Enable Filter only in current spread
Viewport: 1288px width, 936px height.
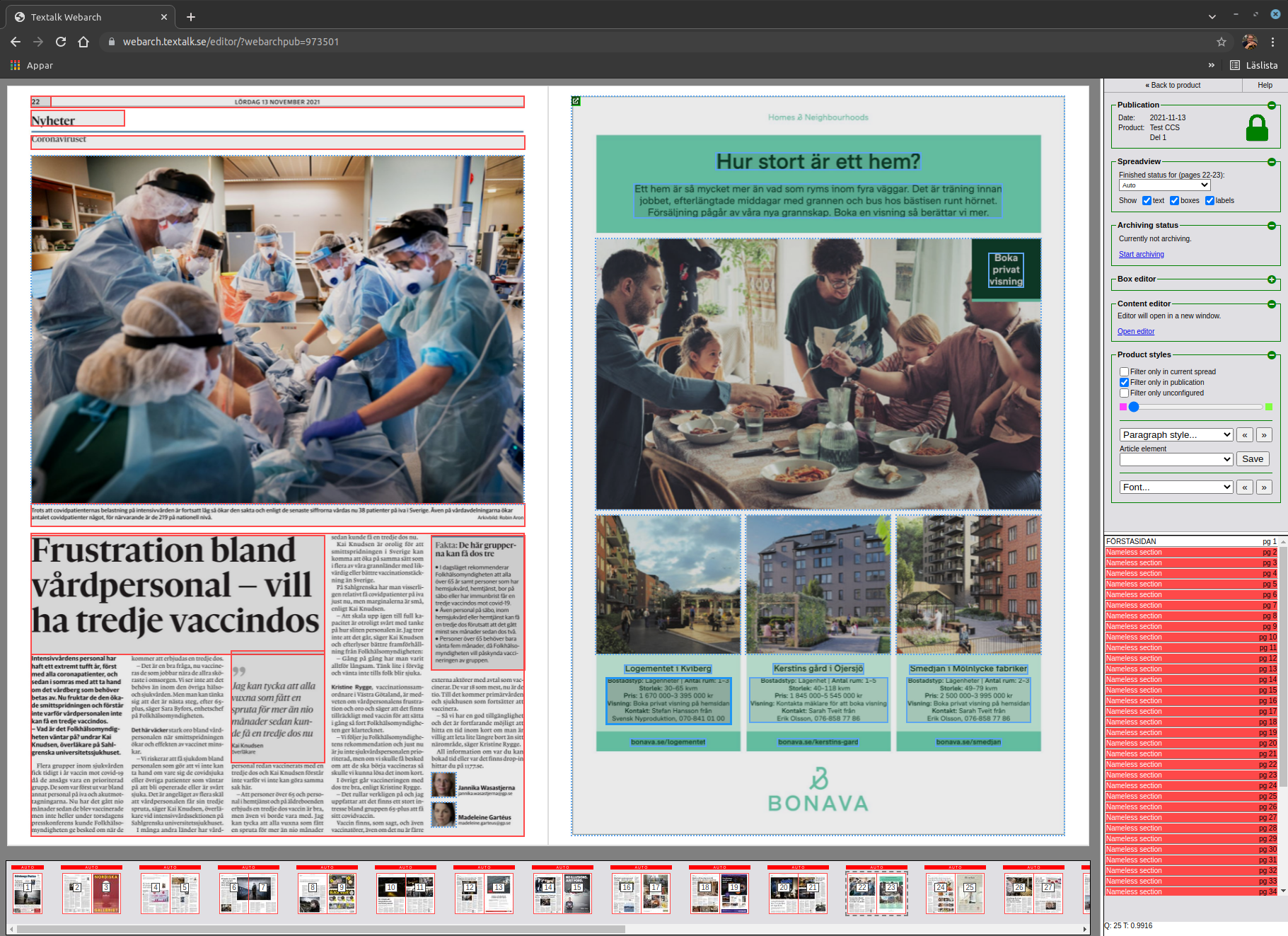(x=1124, y=372)
